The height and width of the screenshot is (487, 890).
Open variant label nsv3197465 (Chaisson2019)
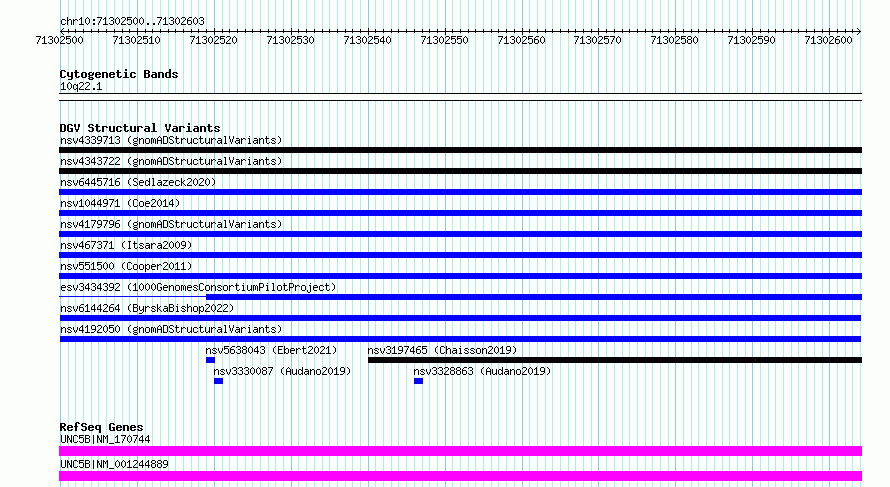(442, 350)
